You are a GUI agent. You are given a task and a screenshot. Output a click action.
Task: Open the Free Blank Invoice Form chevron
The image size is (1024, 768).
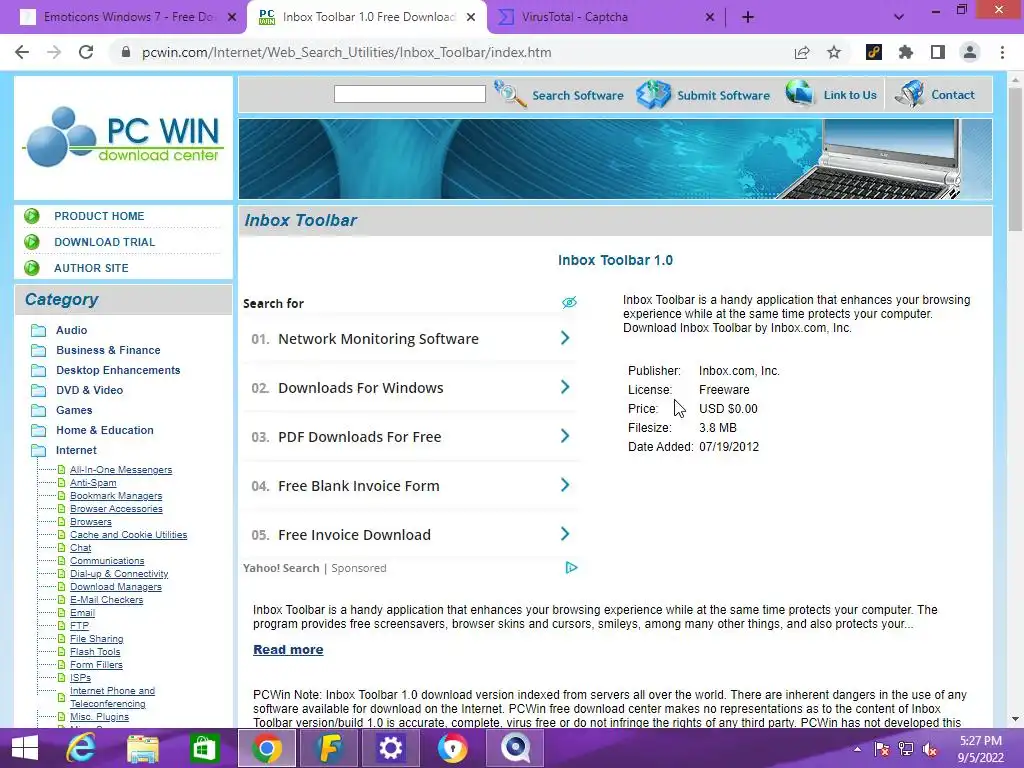point(565,485)
